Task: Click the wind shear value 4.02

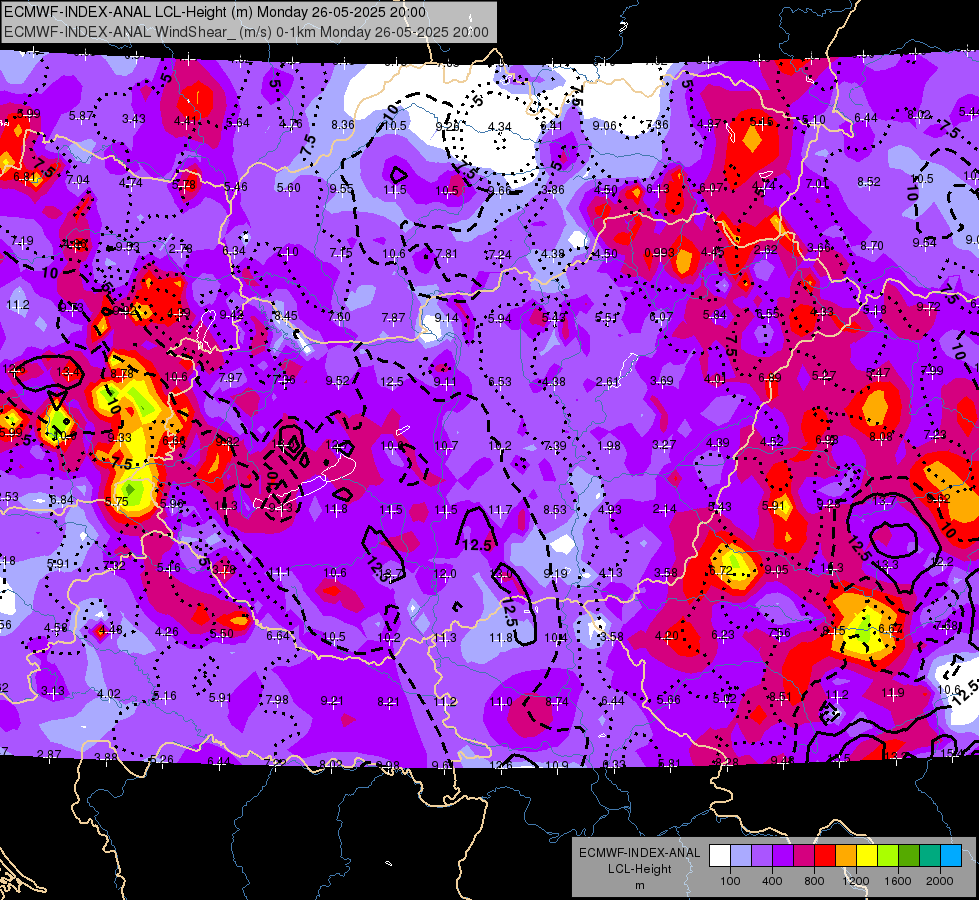Action: [109, 693]
